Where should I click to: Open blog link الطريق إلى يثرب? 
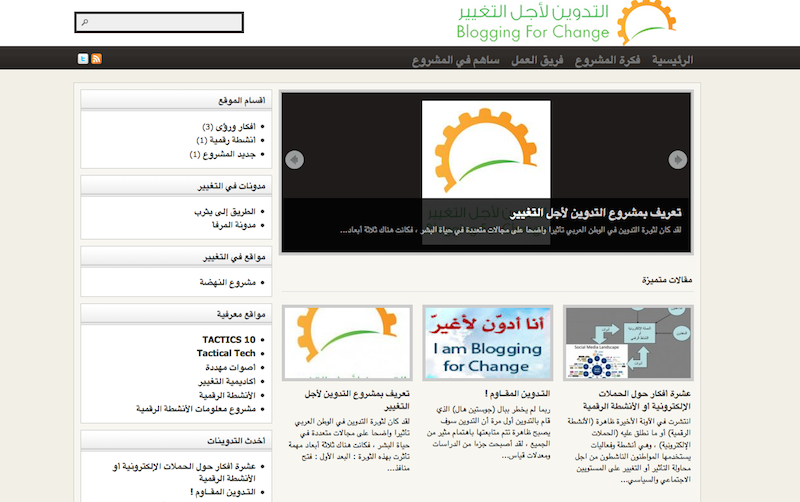point(225,211)
